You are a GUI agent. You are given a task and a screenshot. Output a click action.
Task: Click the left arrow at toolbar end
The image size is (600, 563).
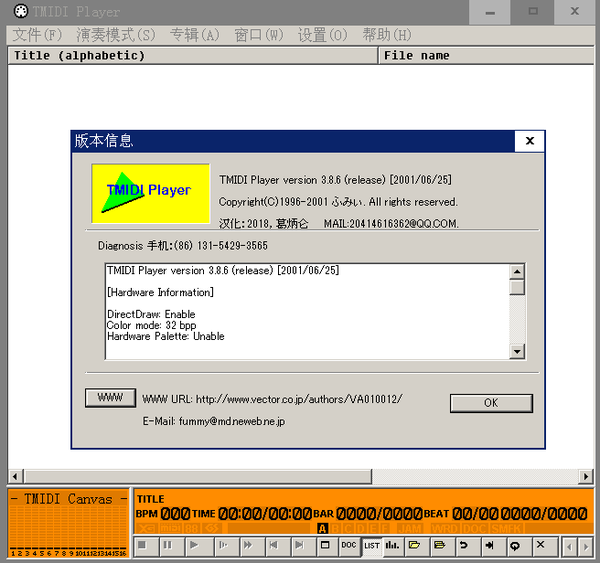[569, 547]
